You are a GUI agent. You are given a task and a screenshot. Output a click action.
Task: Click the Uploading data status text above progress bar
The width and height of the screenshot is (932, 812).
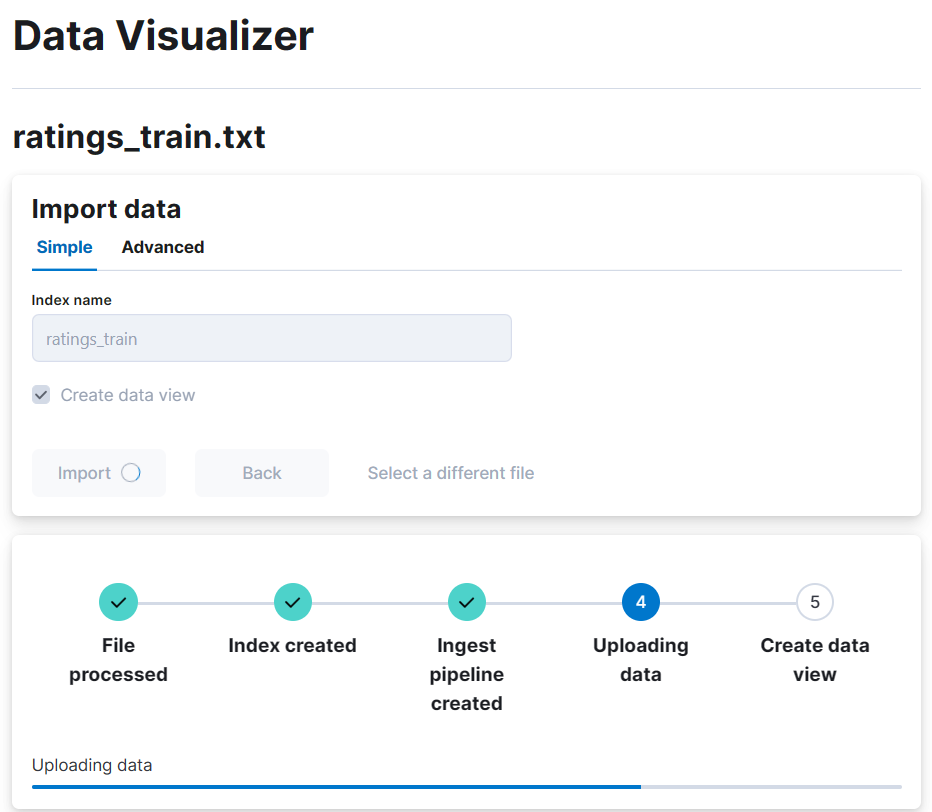(x=92, y=765)
